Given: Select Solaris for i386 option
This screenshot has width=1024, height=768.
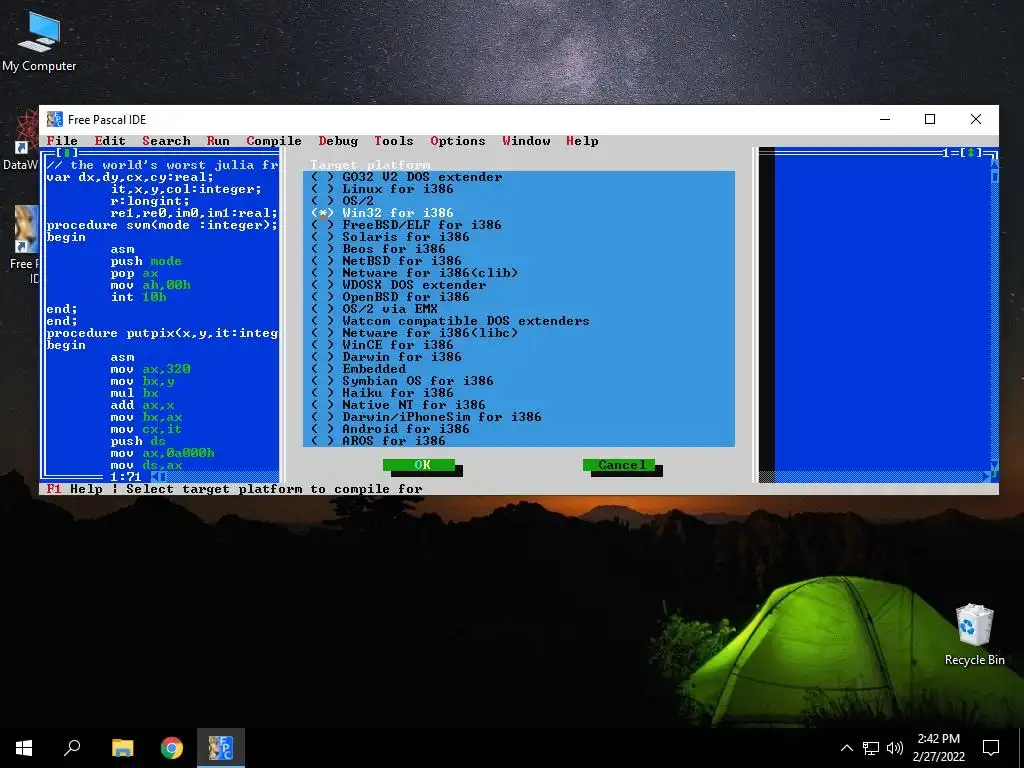Looking at the screenshot, I should tap(390, 236).
